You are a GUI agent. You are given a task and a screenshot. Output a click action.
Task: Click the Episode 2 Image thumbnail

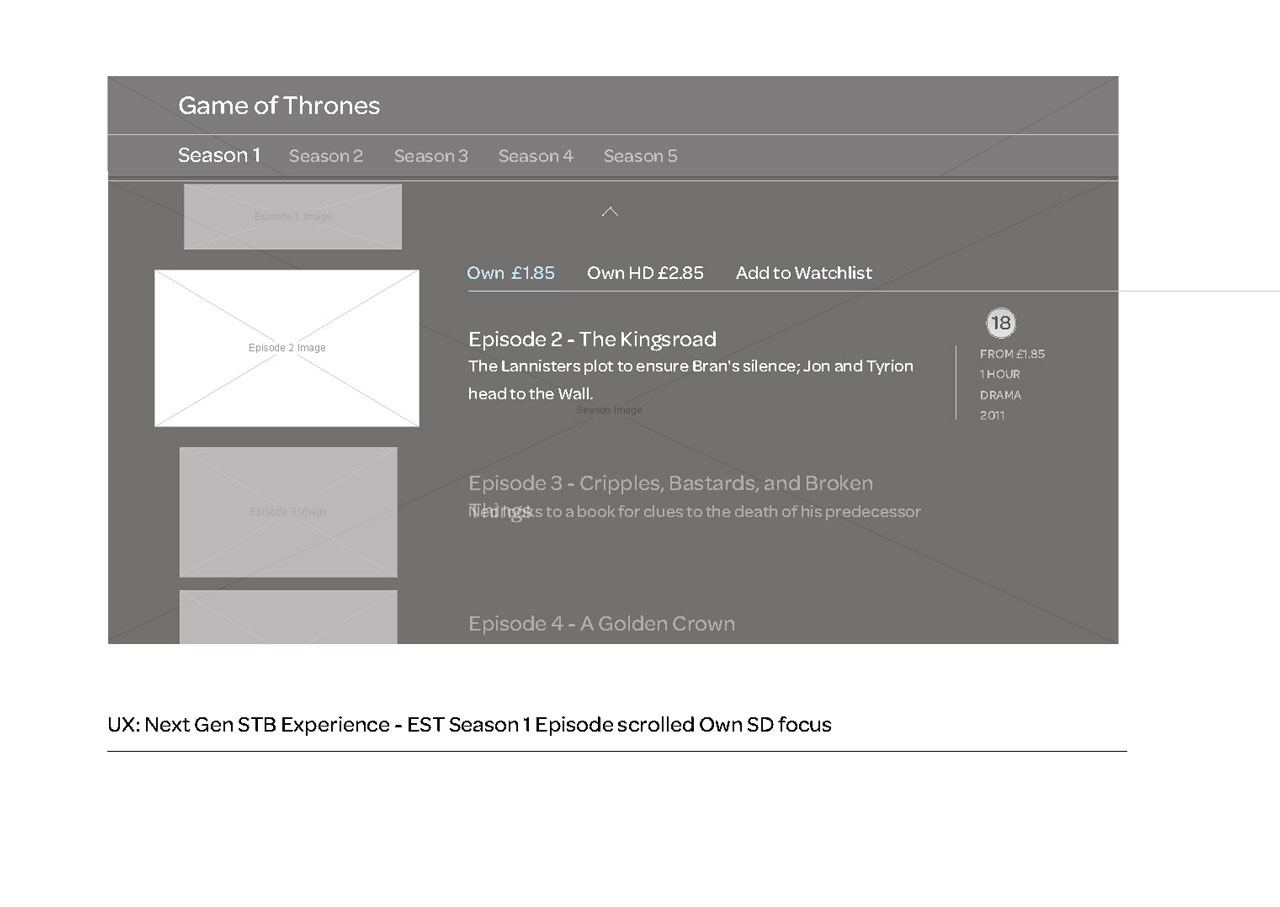[287, 348]
